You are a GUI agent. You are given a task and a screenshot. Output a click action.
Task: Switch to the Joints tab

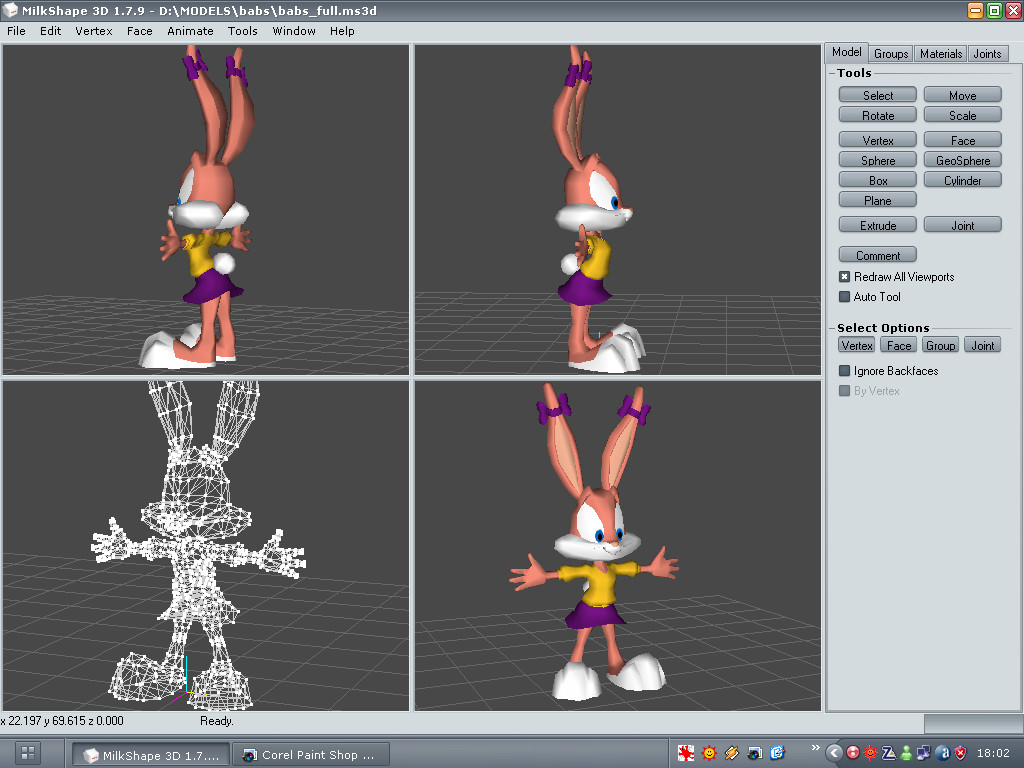pos(987,54)
